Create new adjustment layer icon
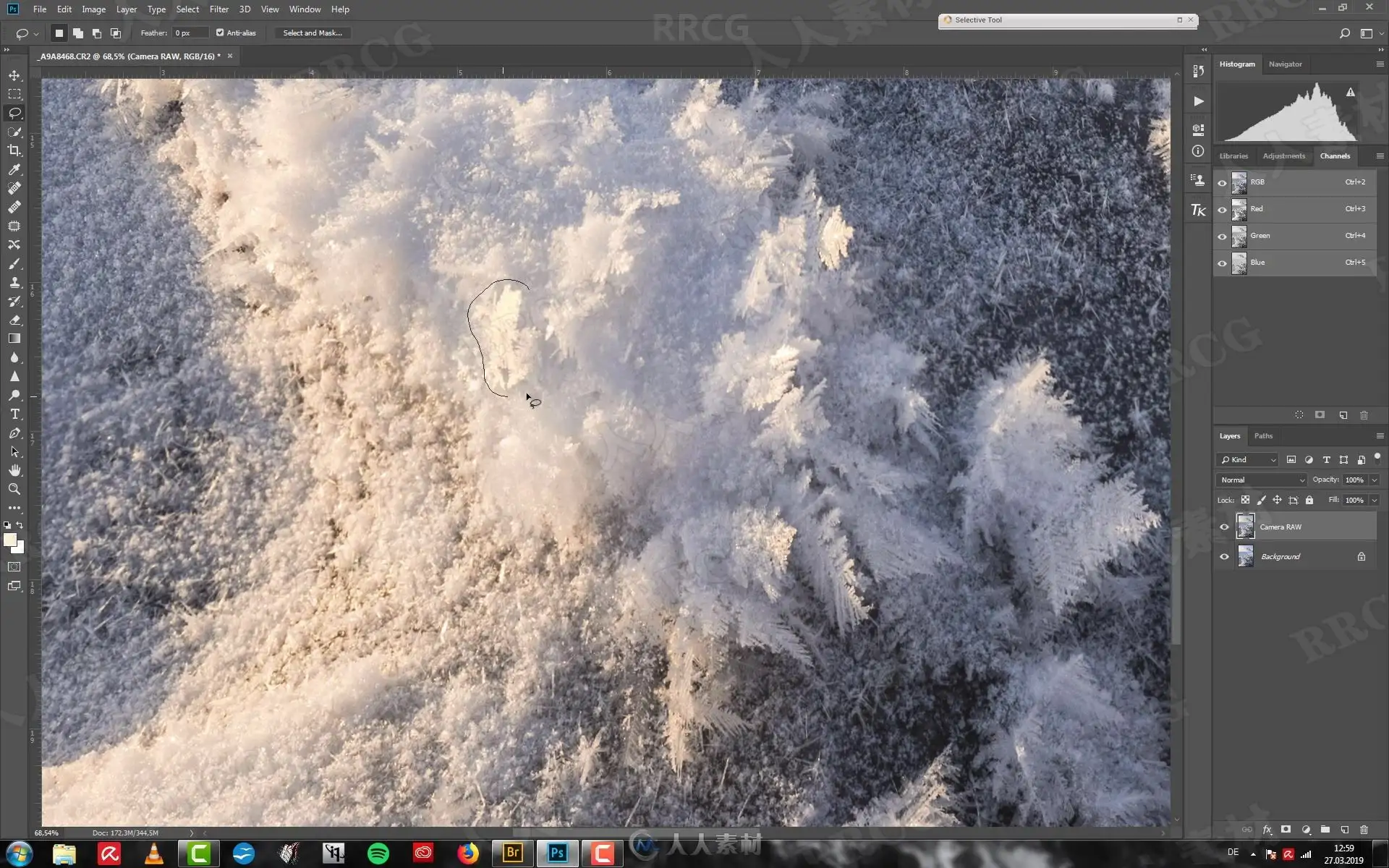Screen dimensions: 1389x868 pos(1306,830)
